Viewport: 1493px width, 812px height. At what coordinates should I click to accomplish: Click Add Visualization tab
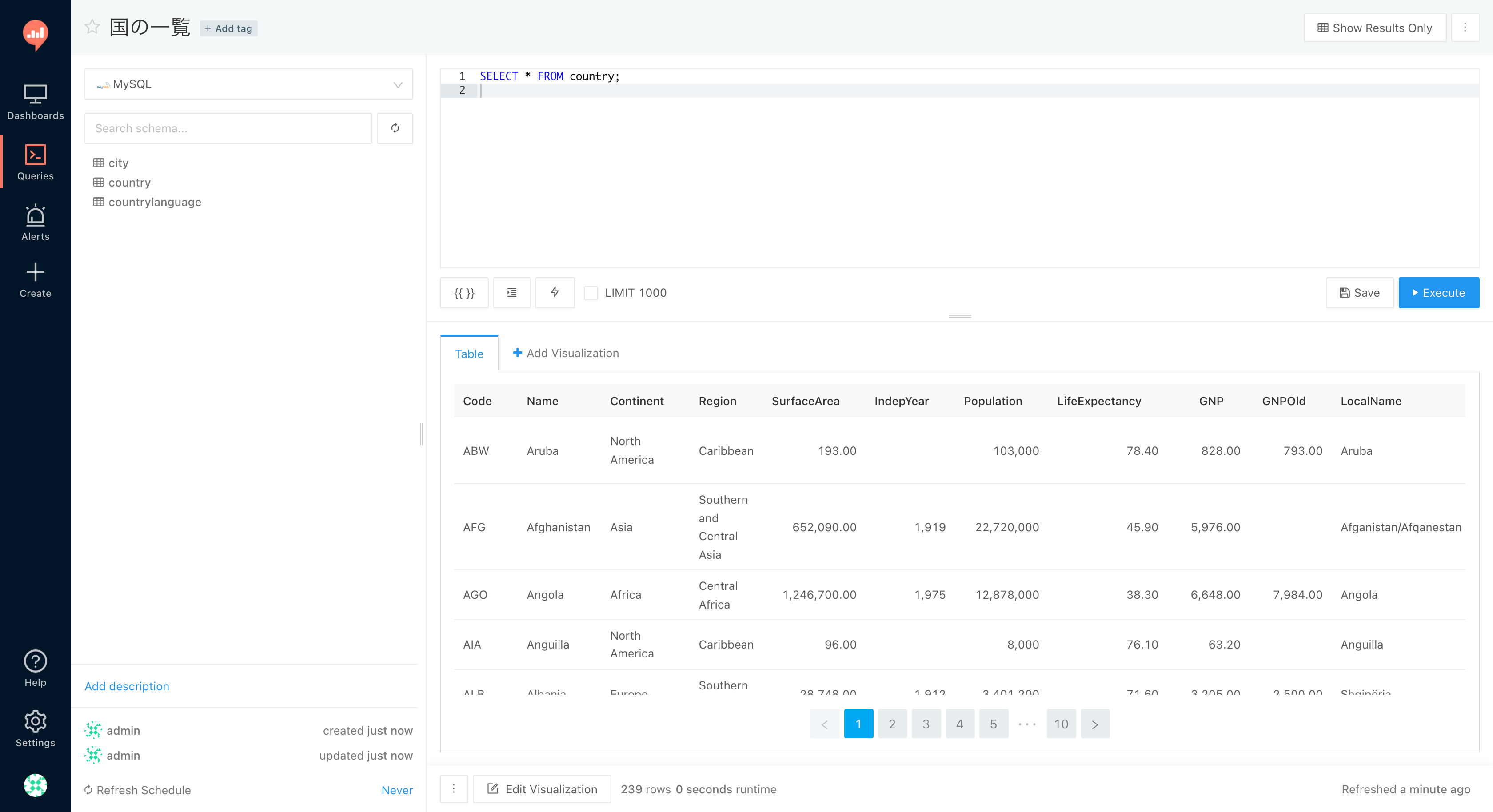coord(566,353)
